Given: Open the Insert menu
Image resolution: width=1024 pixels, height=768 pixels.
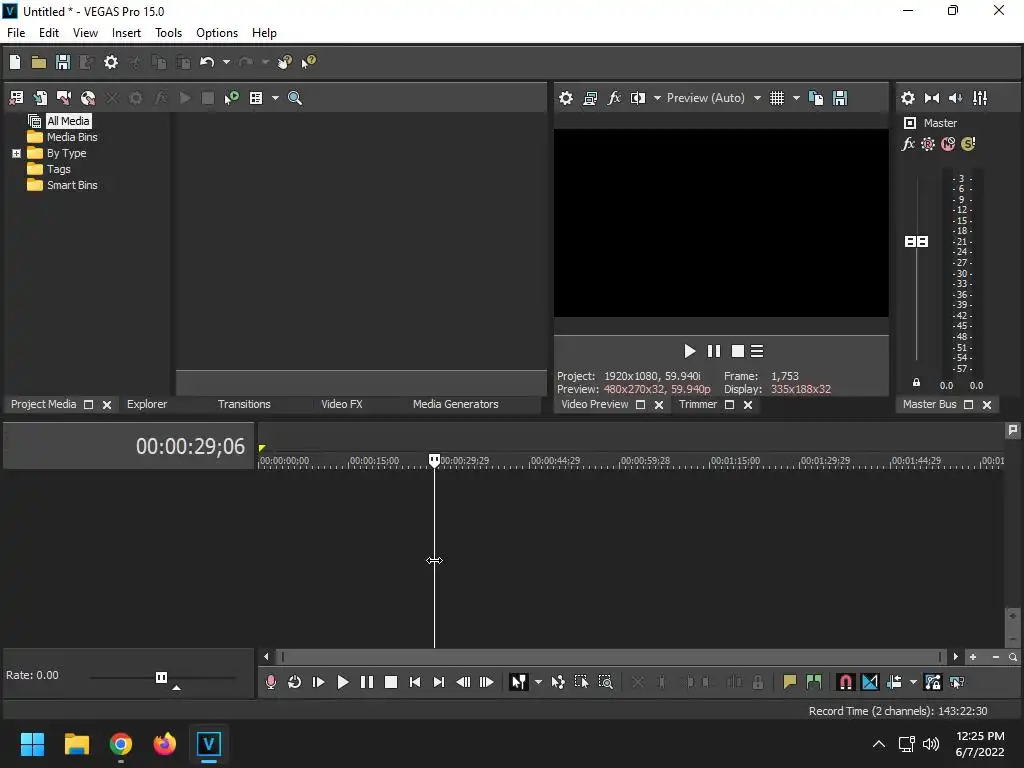Looking at the screenshot, I should 126,33.
